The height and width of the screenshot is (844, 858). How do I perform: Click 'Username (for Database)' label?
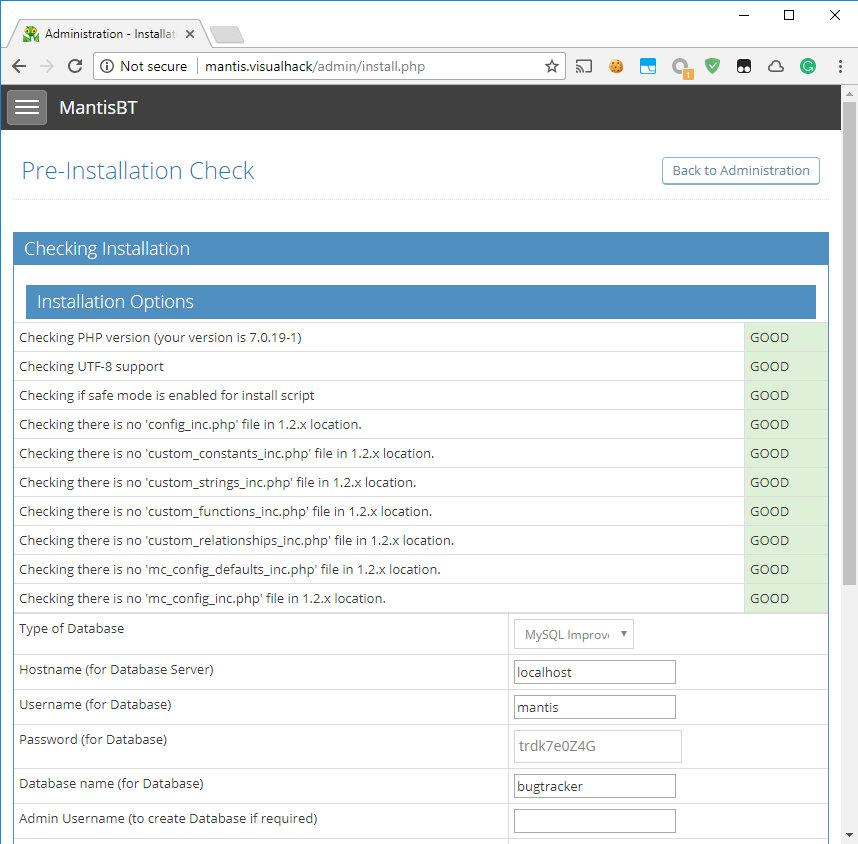pyautogui.click(x=95, y=704)
